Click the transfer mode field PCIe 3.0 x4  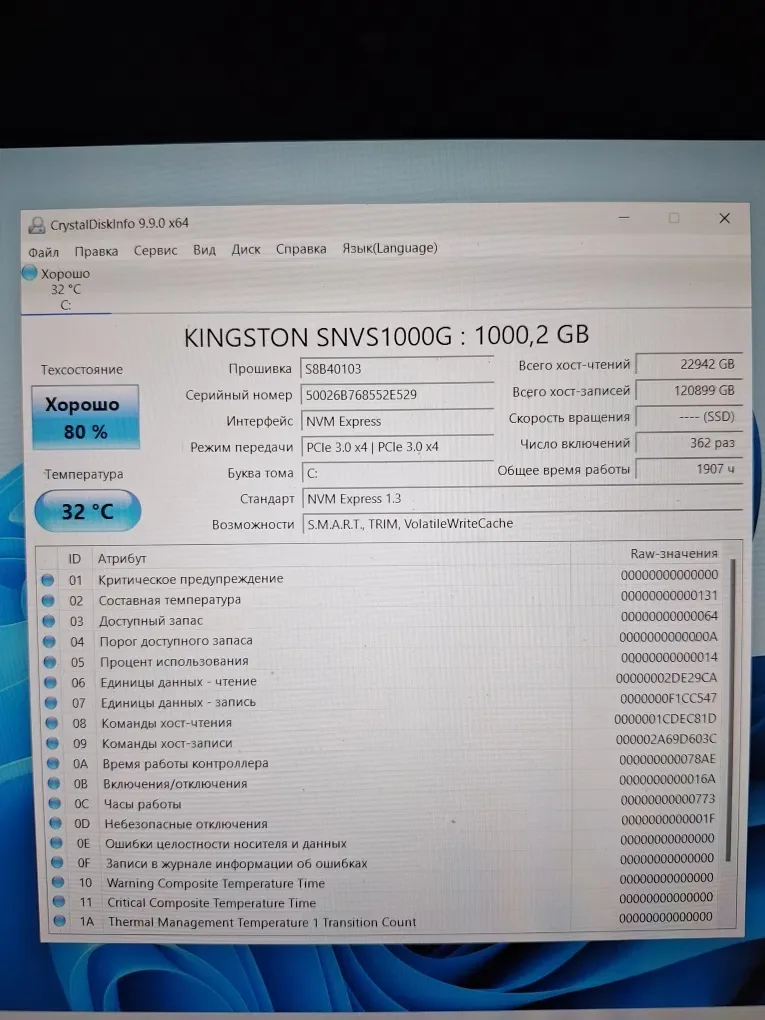397,447
